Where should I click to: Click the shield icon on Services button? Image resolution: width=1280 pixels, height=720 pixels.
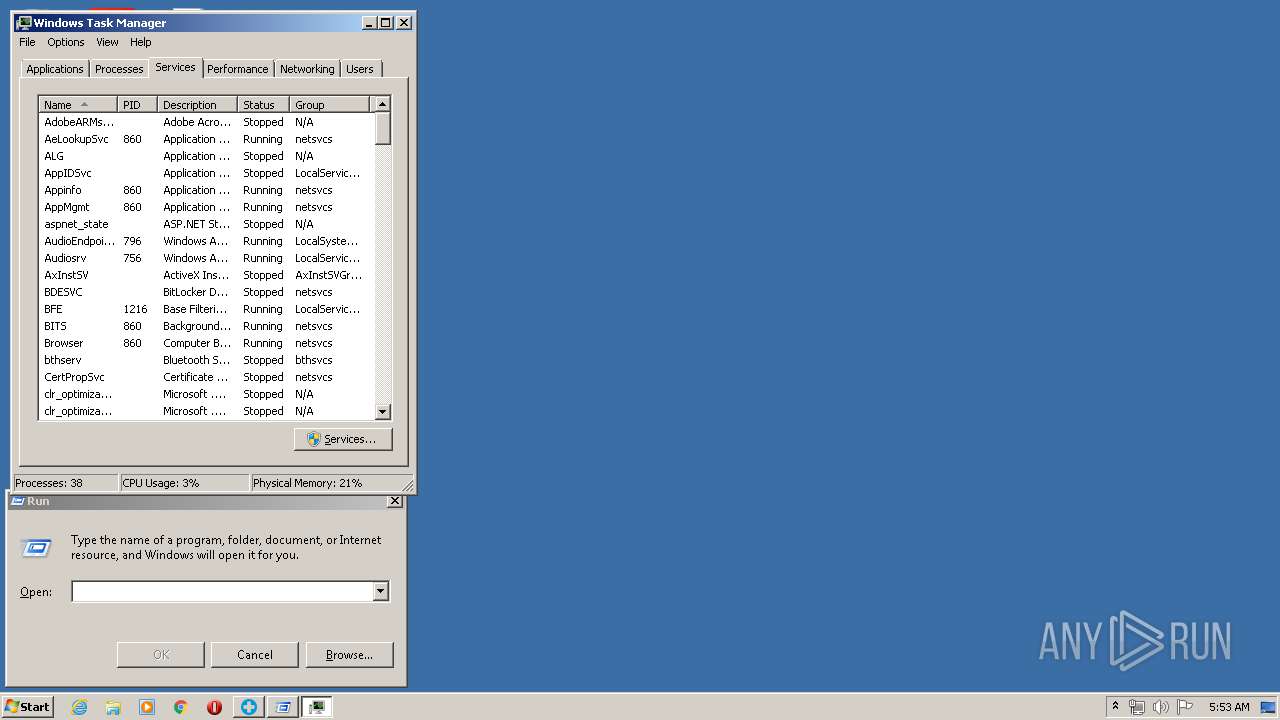[x=314, y=439]
